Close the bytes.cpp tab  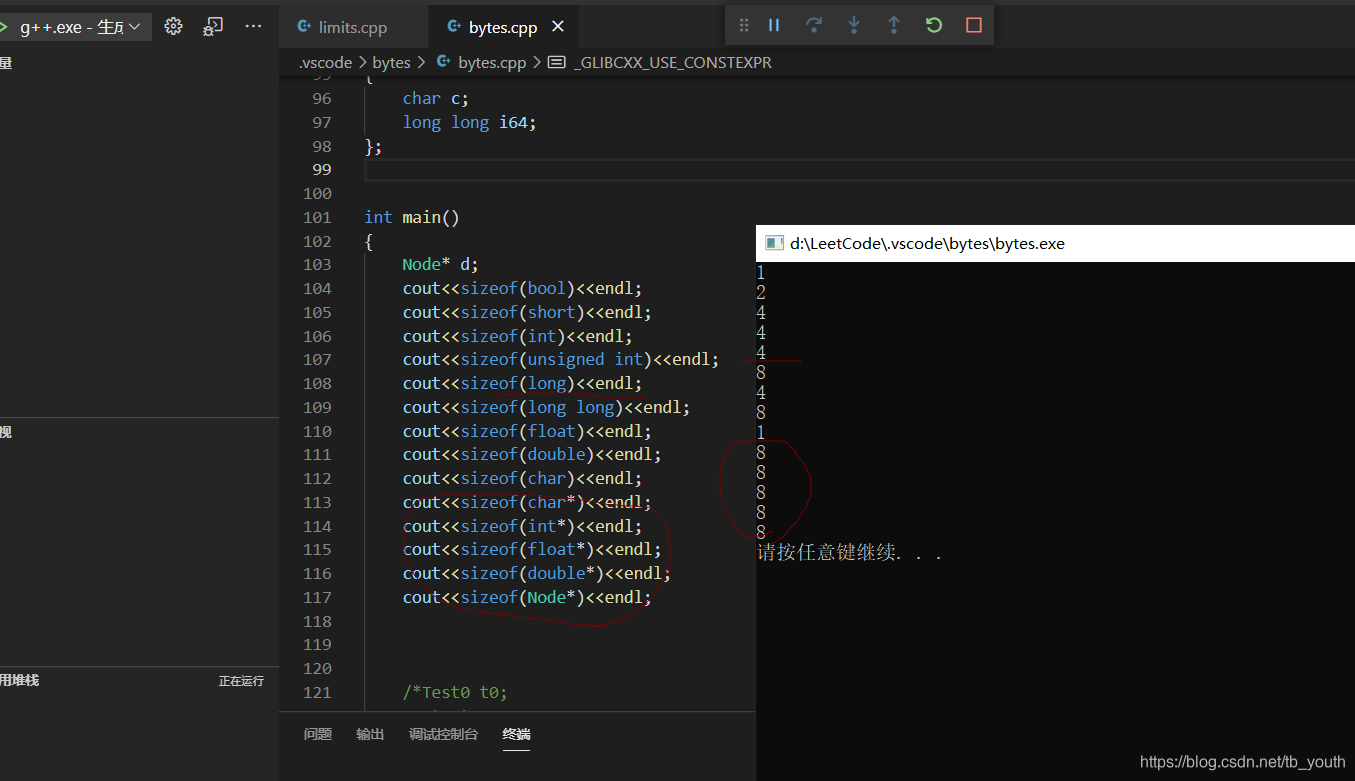point(558,27)
